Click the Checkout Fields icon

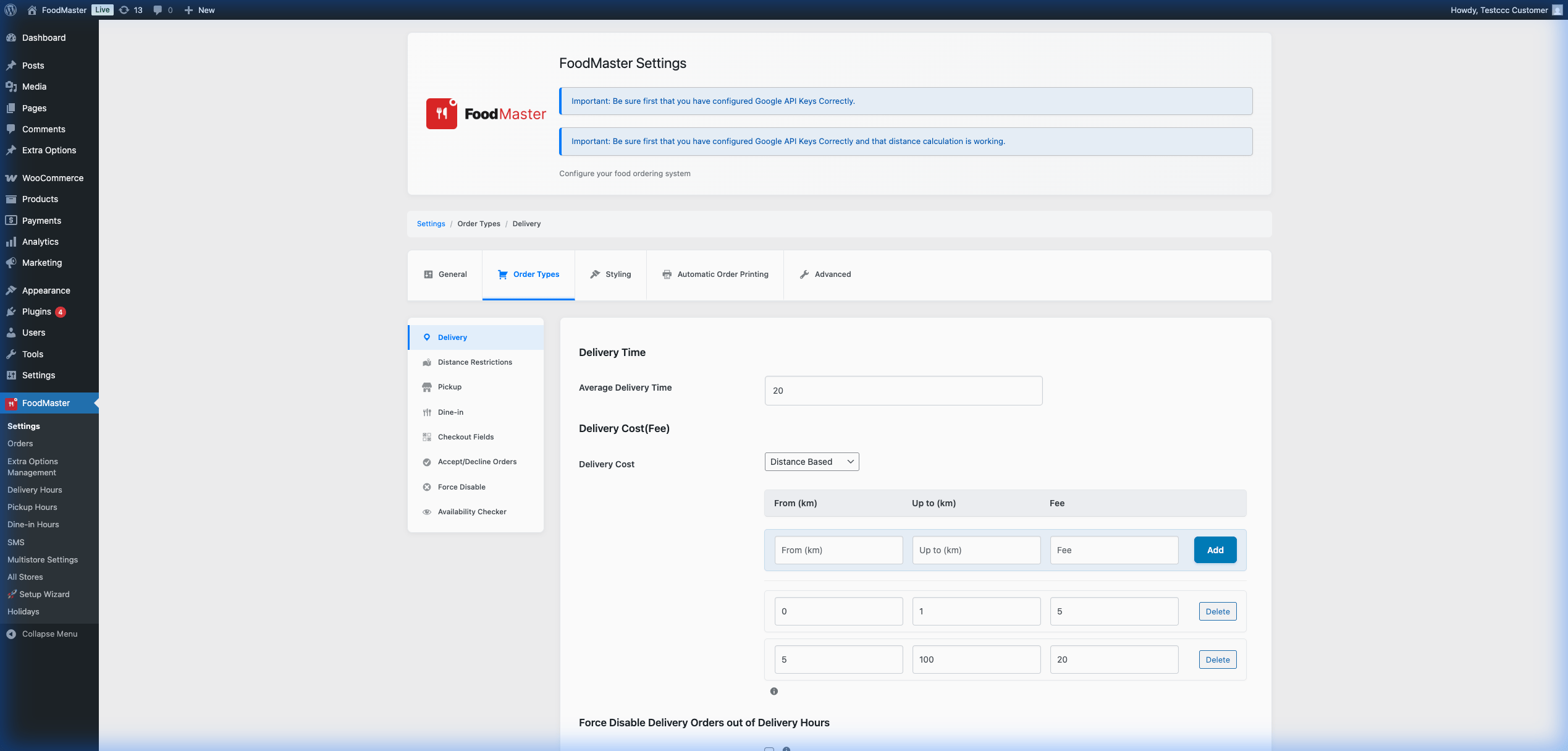[427, 436]
